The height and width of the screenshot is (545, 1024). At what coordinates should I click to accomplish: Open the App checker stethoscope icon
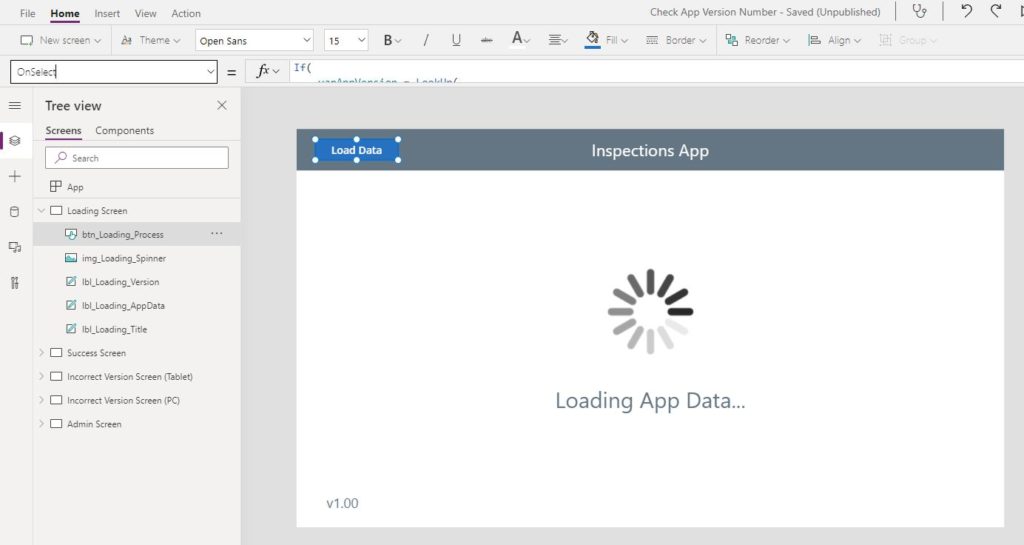point(920,11)
